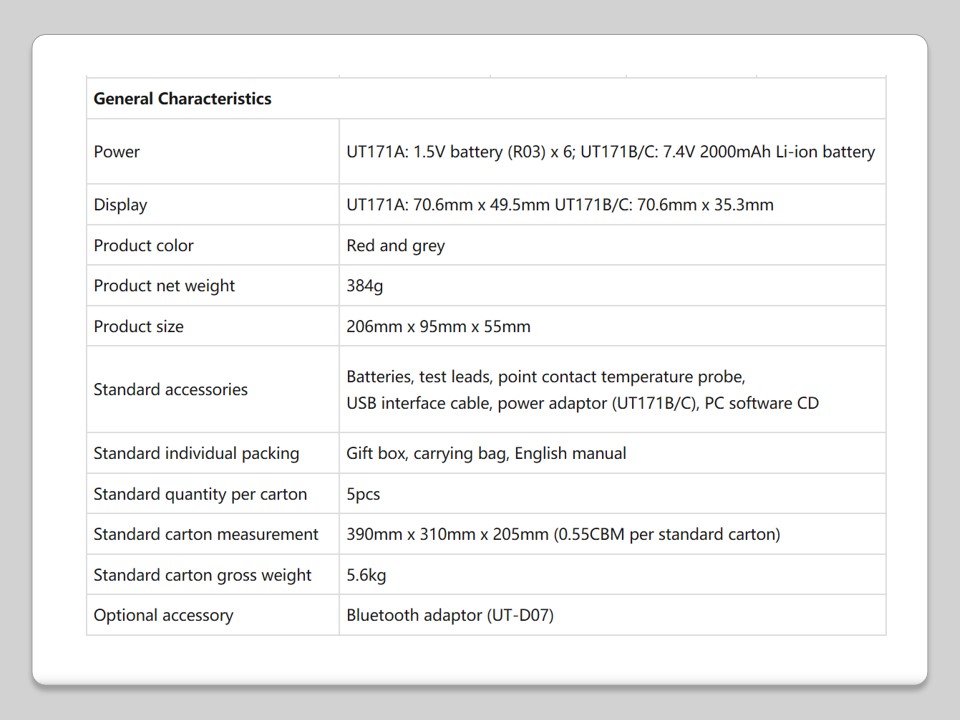Viewport: 960px width, 720px height.
Task: Select the Product net weight label
Action: pos(164,286)
